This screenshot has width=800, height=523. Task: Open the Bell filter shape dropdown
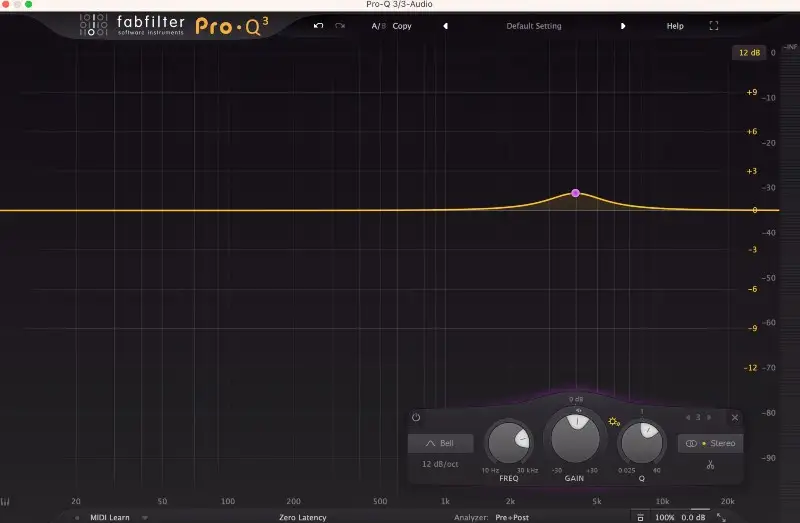pyautogui.click(x=440, y=443)
